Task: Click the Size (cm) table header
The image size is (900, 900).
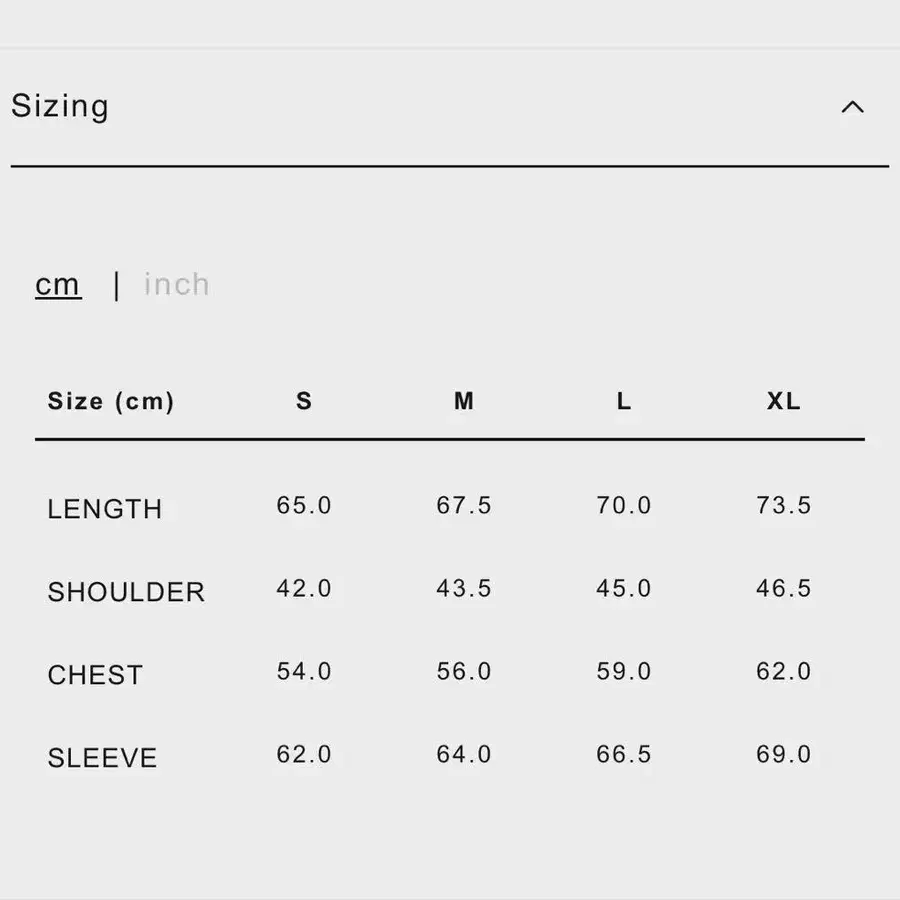Action: (111, 402)
